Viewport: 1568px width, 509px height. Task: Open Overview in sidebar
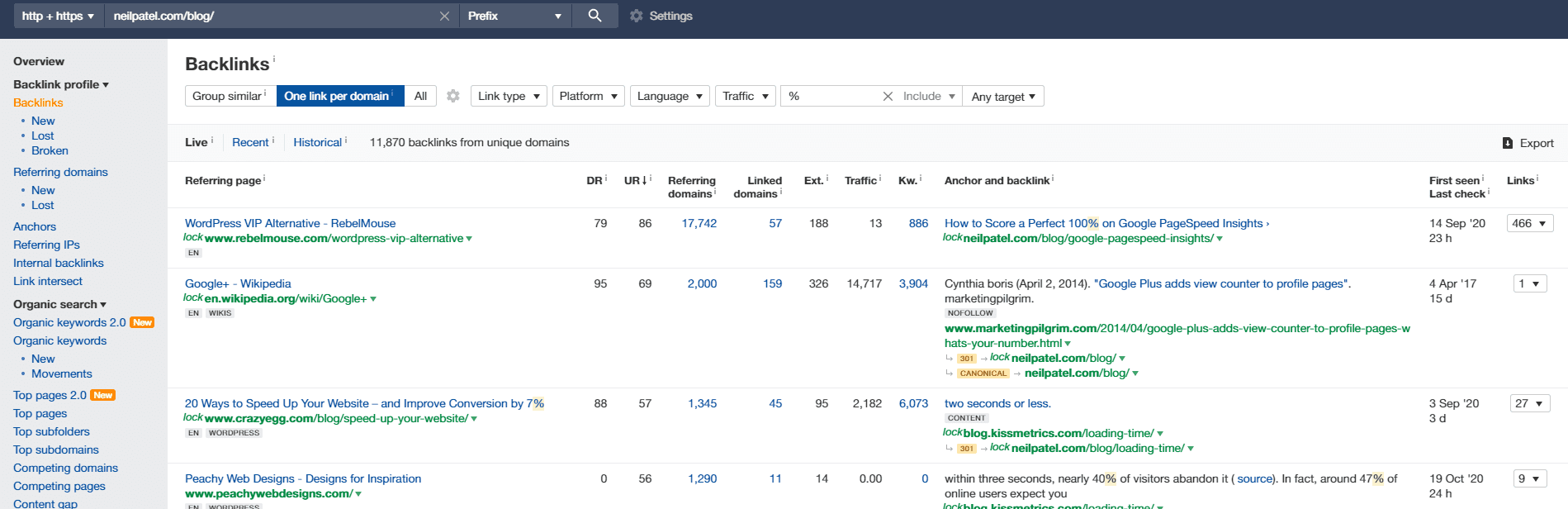click(39, 61)
